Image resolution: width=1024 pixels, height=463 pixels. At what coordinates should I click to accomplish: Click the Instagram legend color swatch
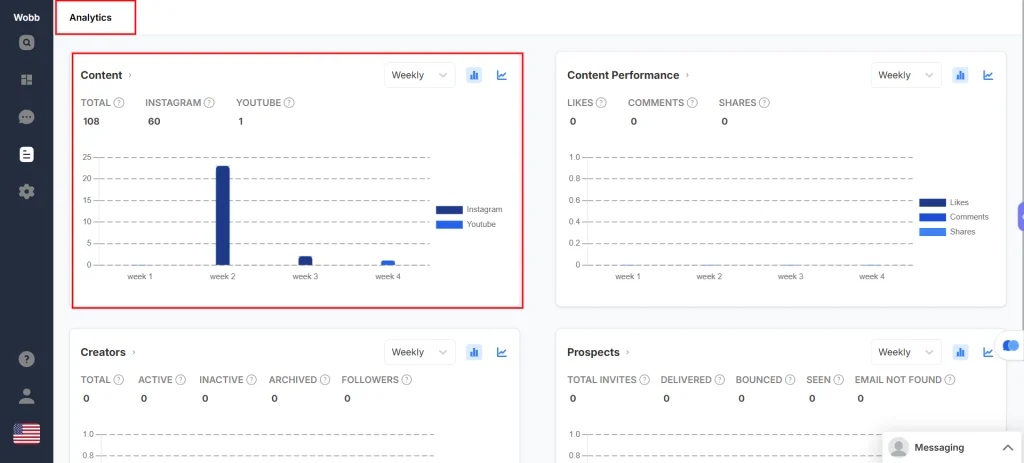[449, 210]
